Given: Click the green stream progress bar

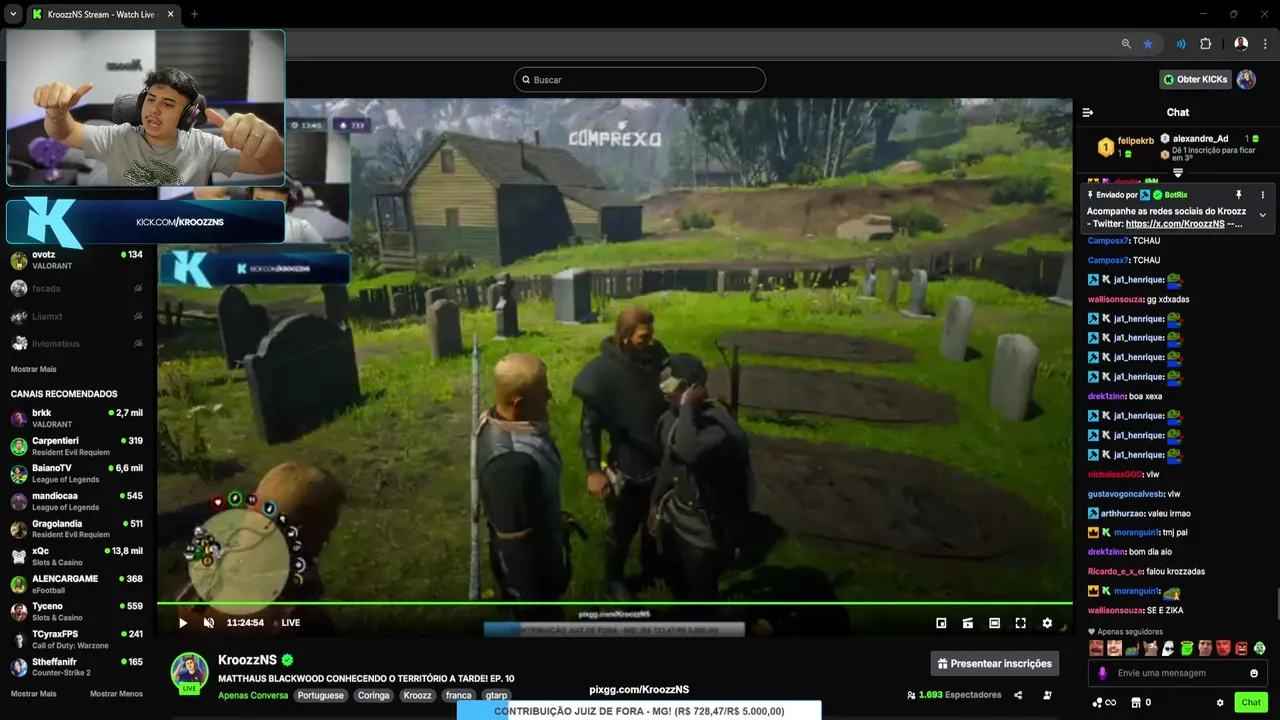Looking at the screenshot, I should point(614,603).
